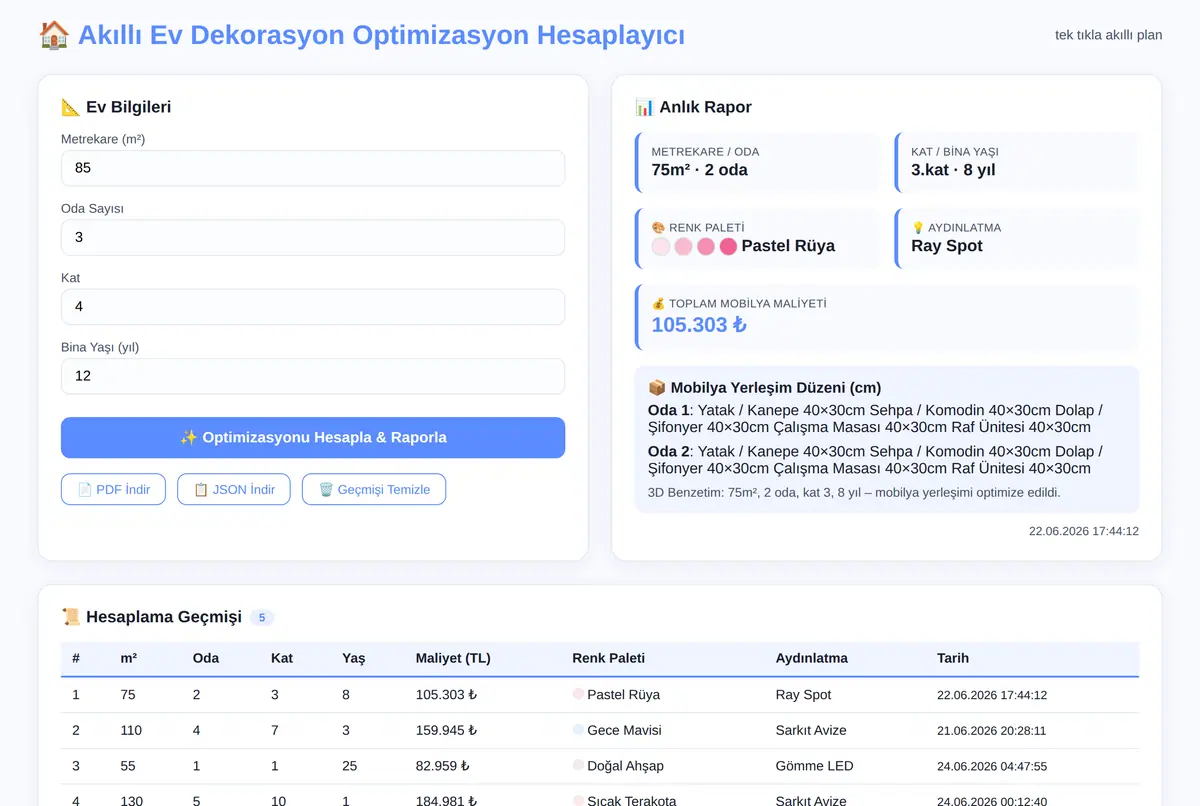Image resolution: width=1200 pixels, height=806 pixels.
Task: Download report via PDF İndir button
Action: (113, 489)
